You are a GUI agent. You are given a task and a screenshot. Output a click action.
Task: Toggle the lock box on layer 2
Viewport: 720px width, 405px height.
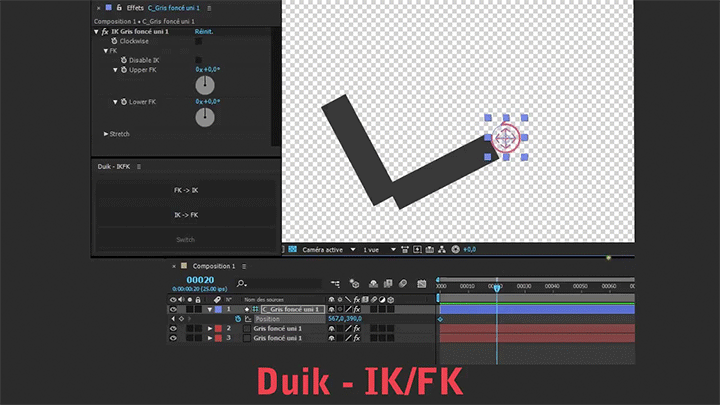198,328
